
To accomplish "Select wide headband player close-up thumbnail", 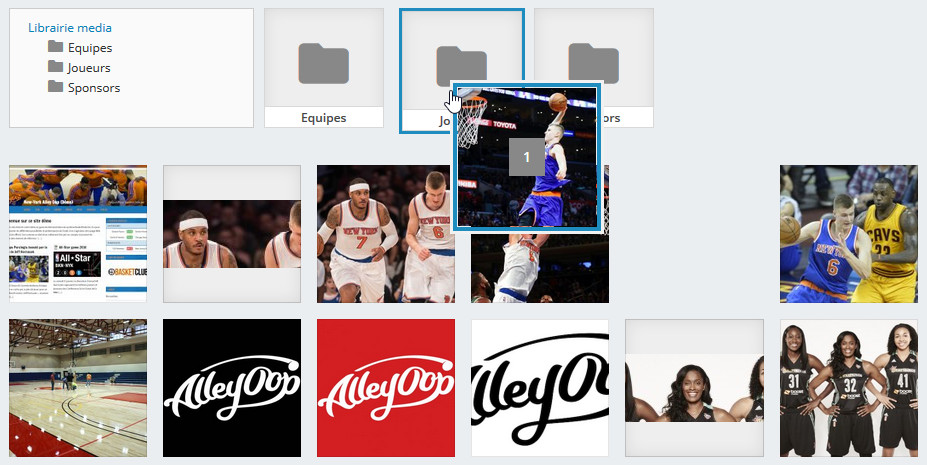I will click(232, 234).
